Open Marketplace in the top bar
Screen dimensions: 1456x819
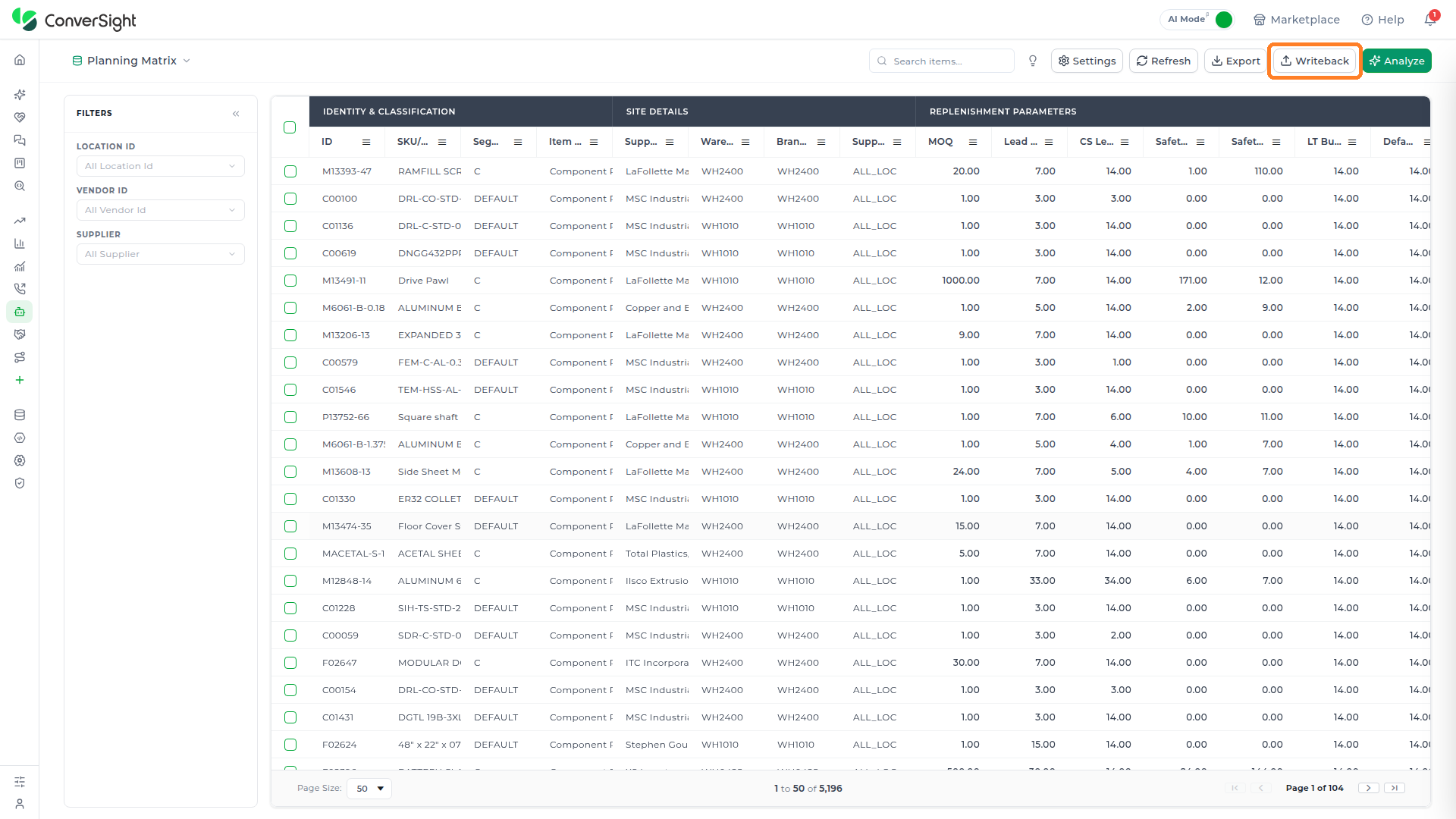(1297, 20)
